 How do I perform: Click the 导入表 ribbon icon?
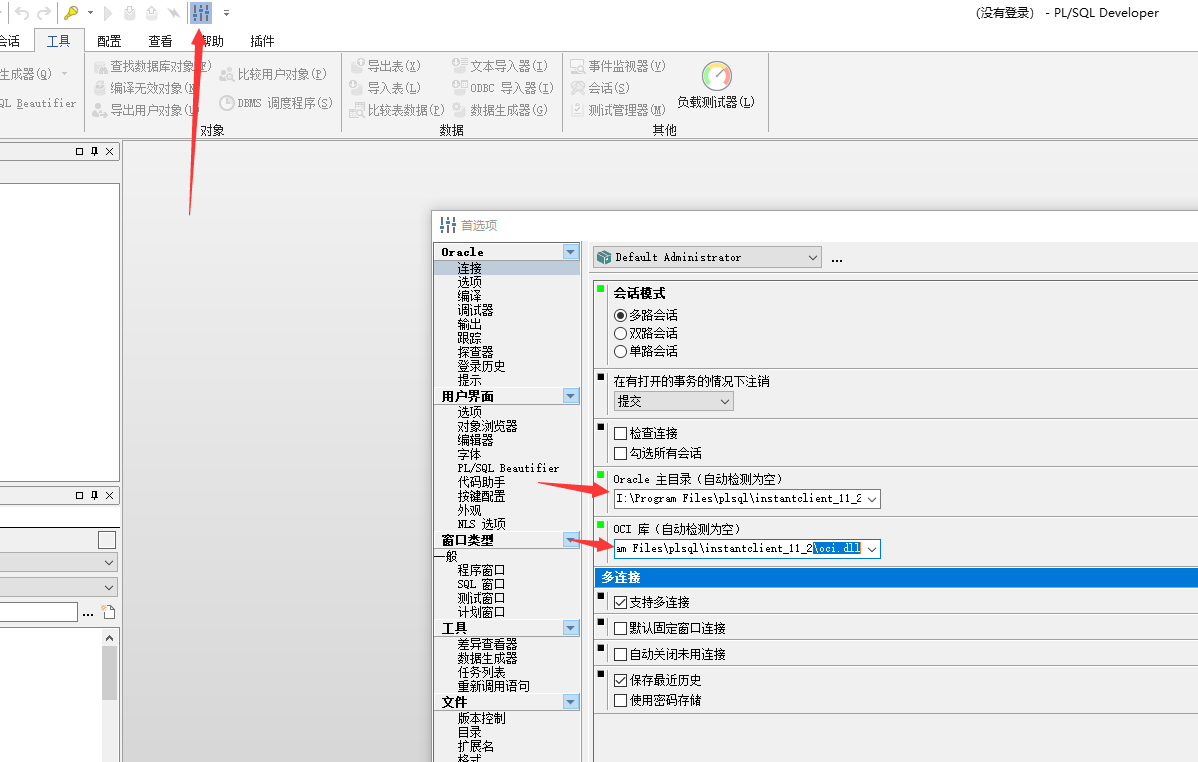pos(356,87)
